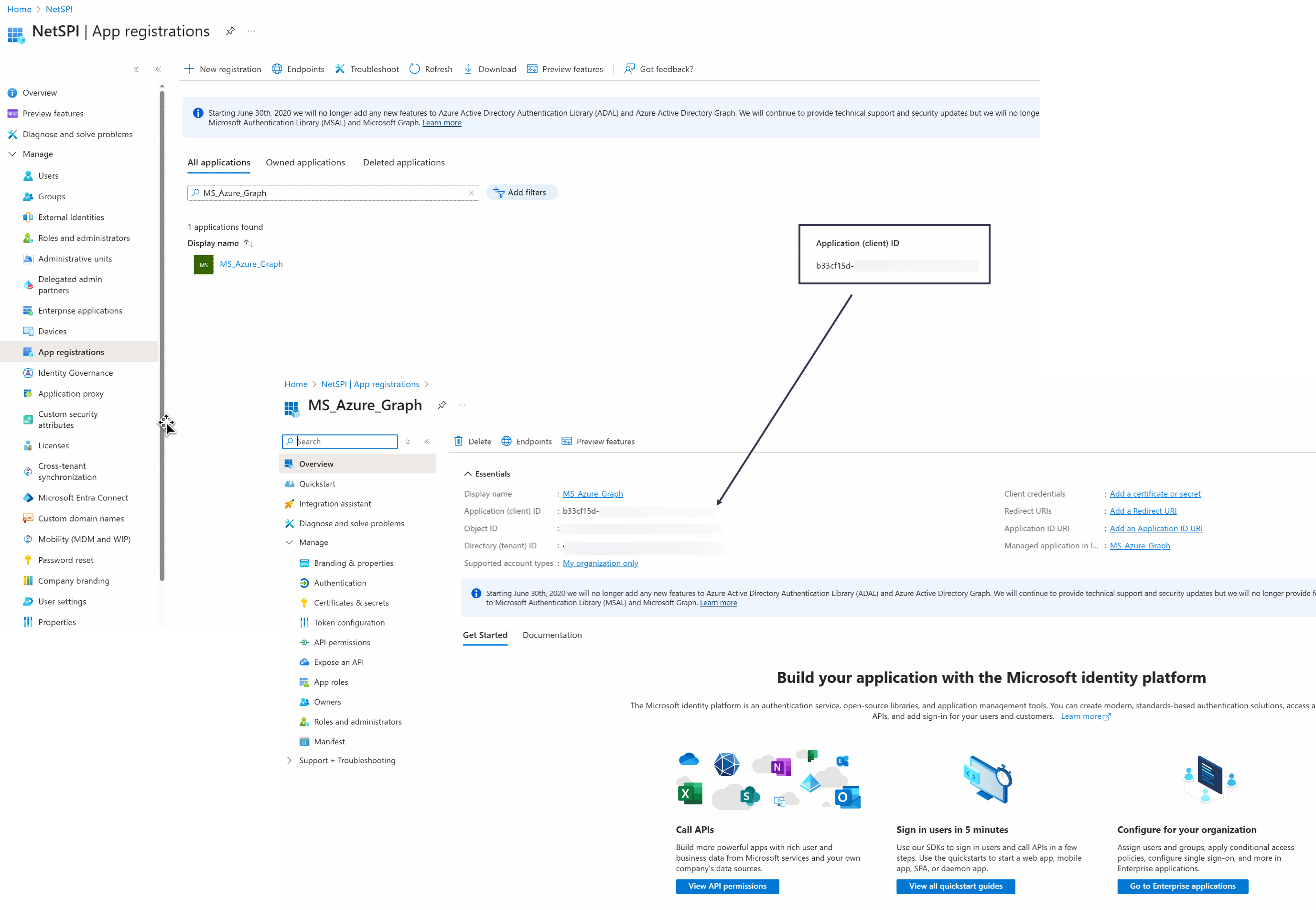Download the app registrations list

point(490,69)
